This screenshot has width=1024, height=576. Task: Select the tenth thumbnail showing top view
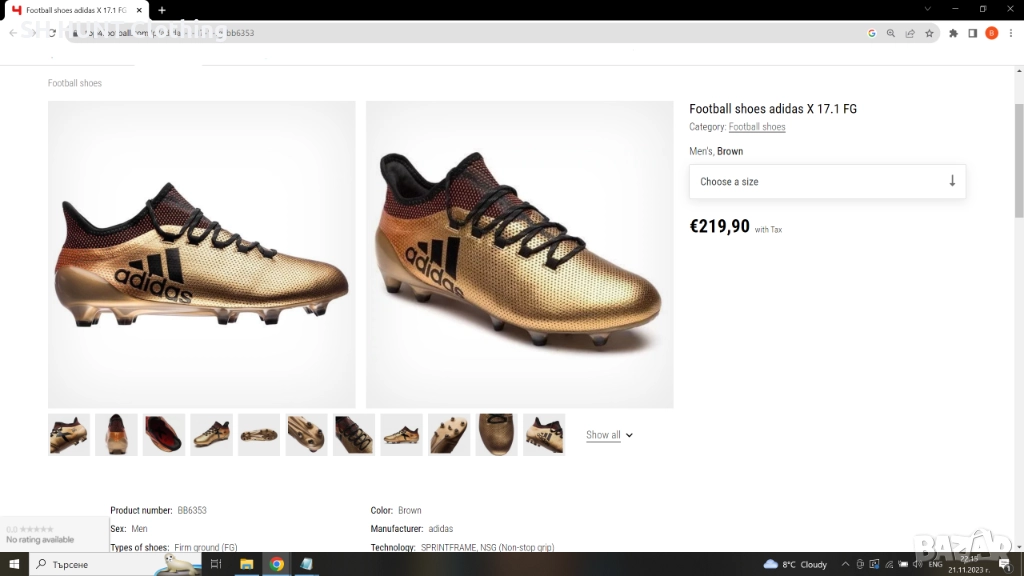[496, 434]
